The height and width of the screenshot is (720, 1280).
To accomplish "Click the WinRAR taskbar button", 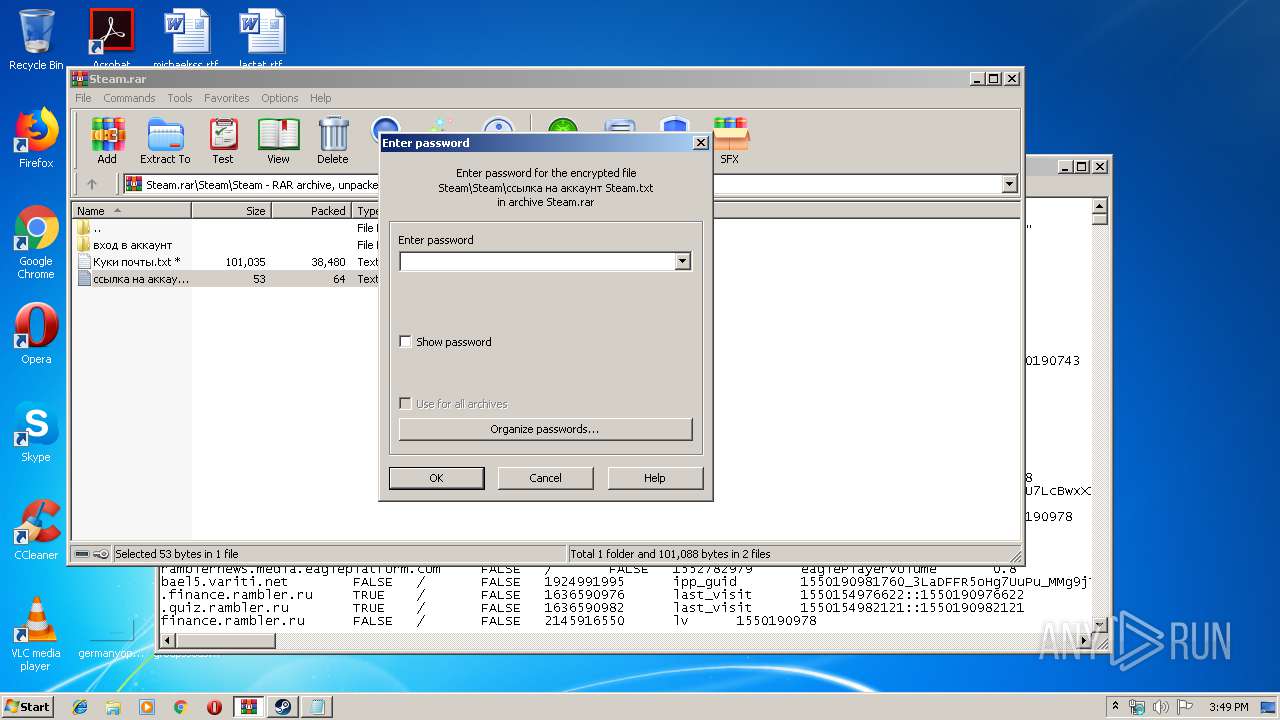I will click(x=249, y=707).
